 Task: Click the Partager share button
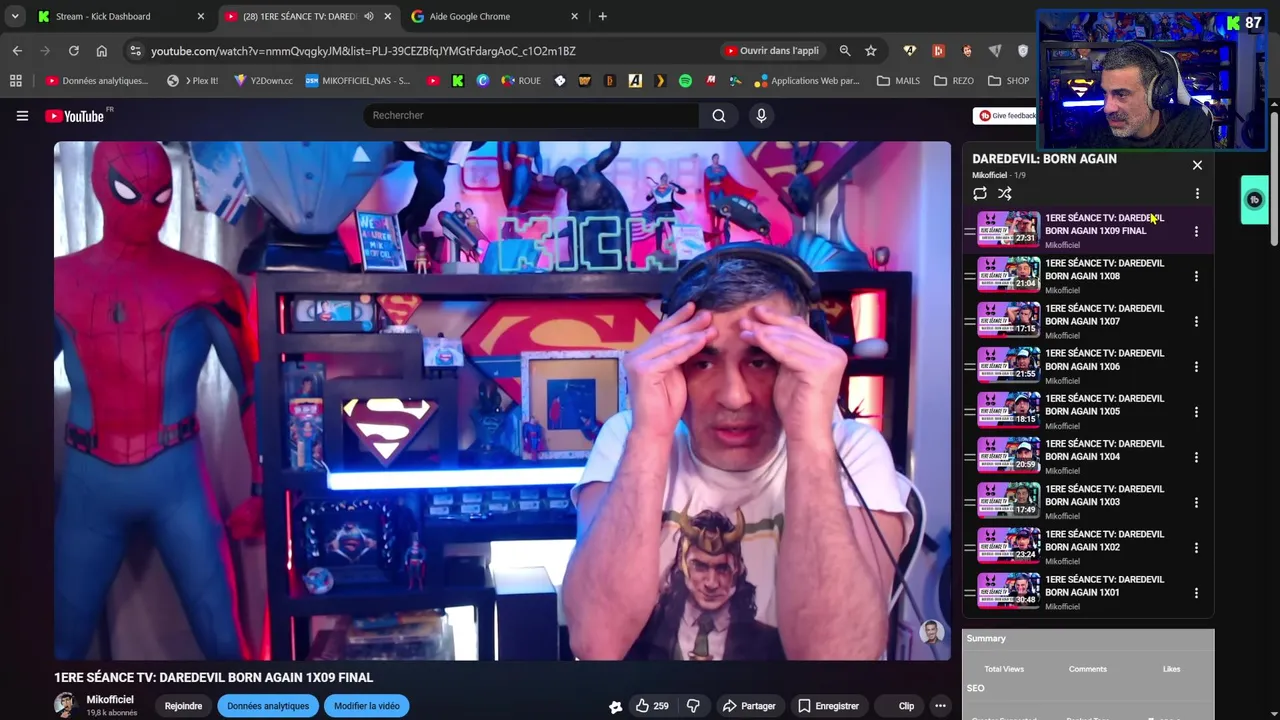point(749,706)
